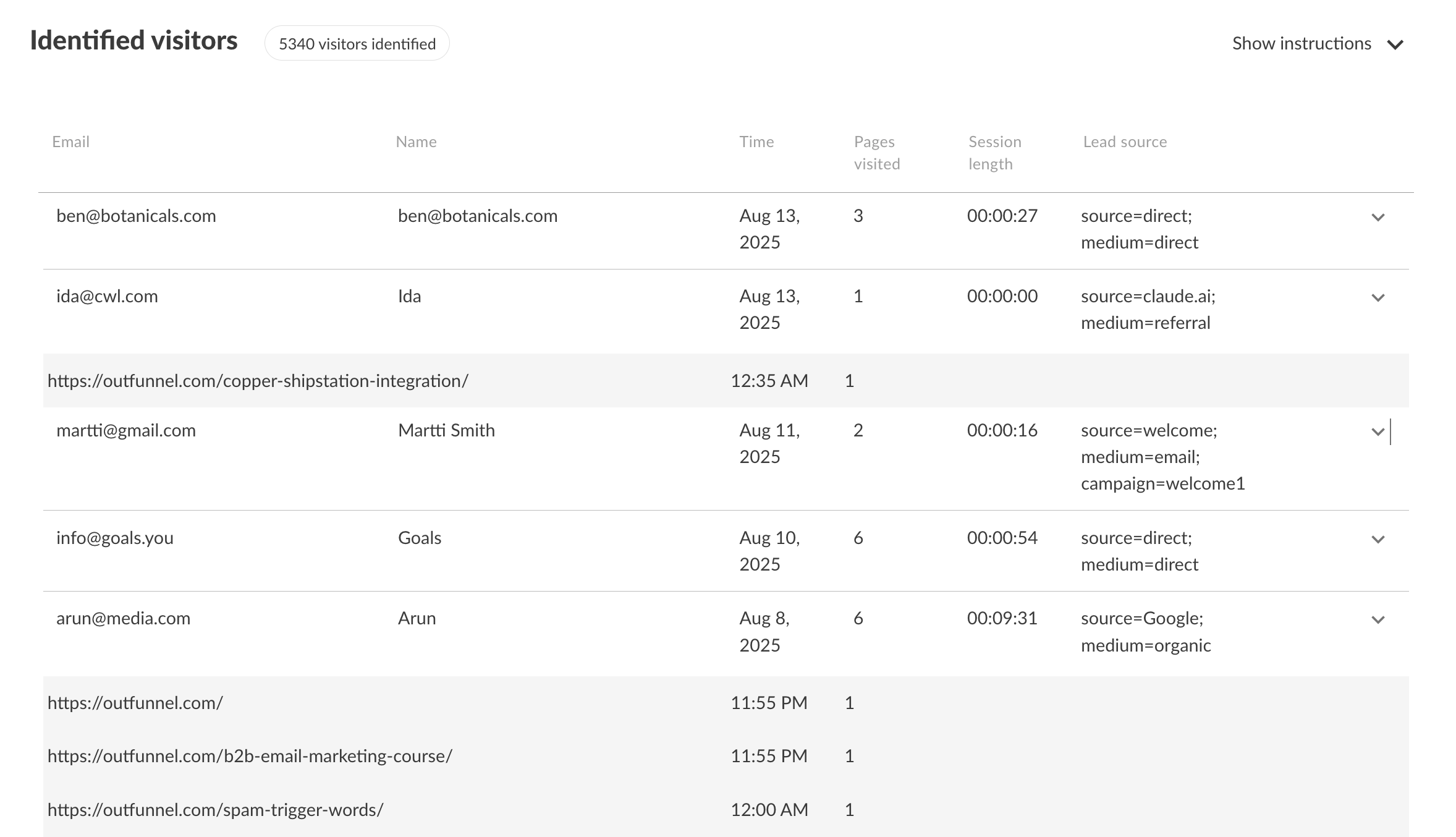Screen dimensions: 1456x837
Task: Expand details for ida@cwl.com visitor row
Action: 1378,297
